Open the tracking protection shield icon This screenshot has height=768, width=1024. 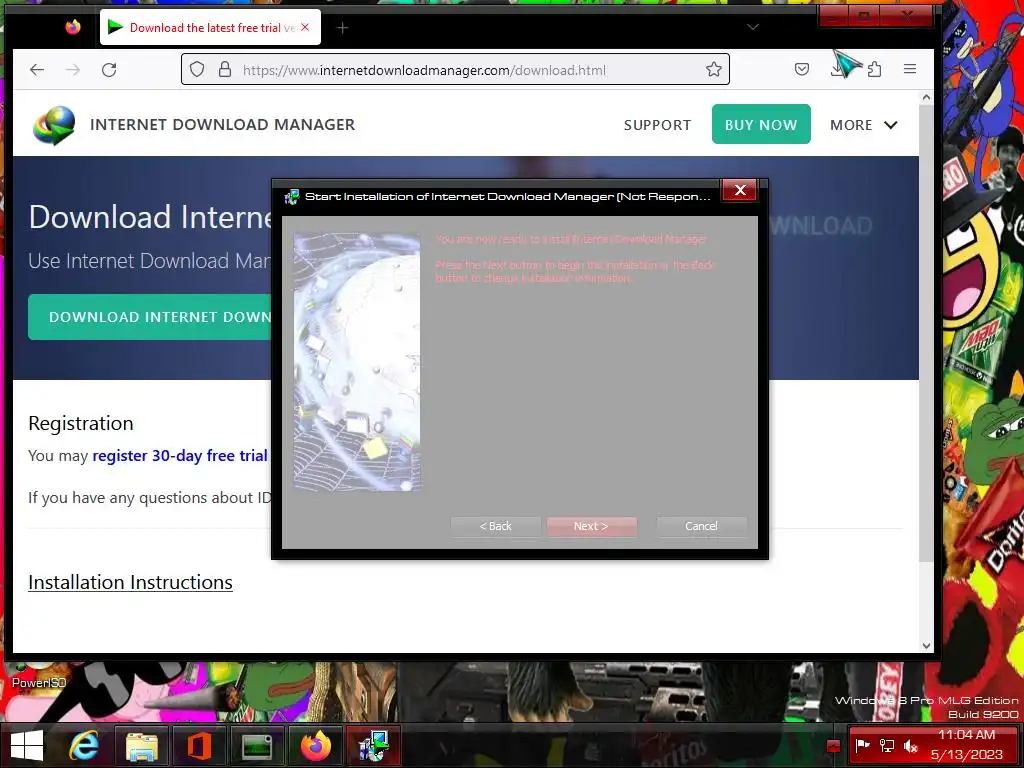click(197, 70)
